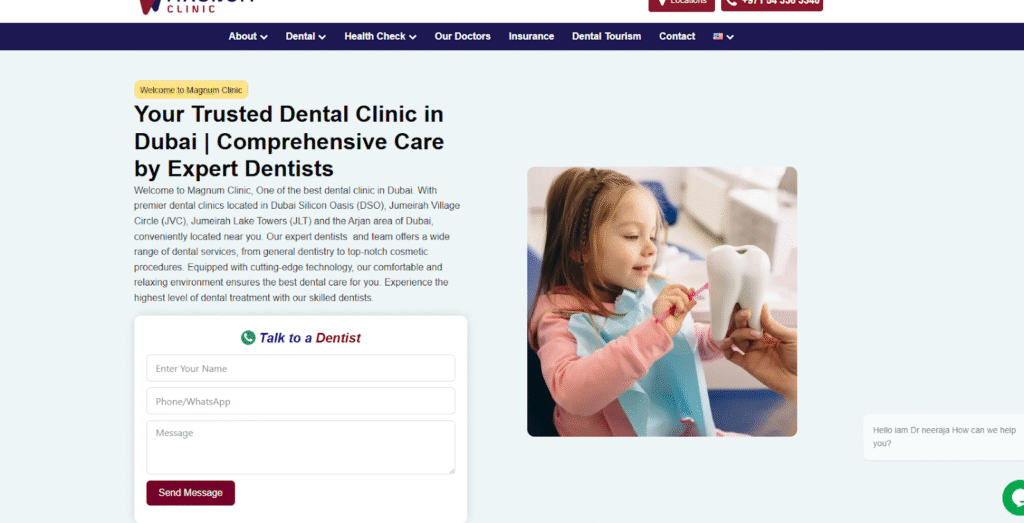Viewport: 1024px width, 523px height.
Task: Open the Insurance menu item
Action: [532, 37]
